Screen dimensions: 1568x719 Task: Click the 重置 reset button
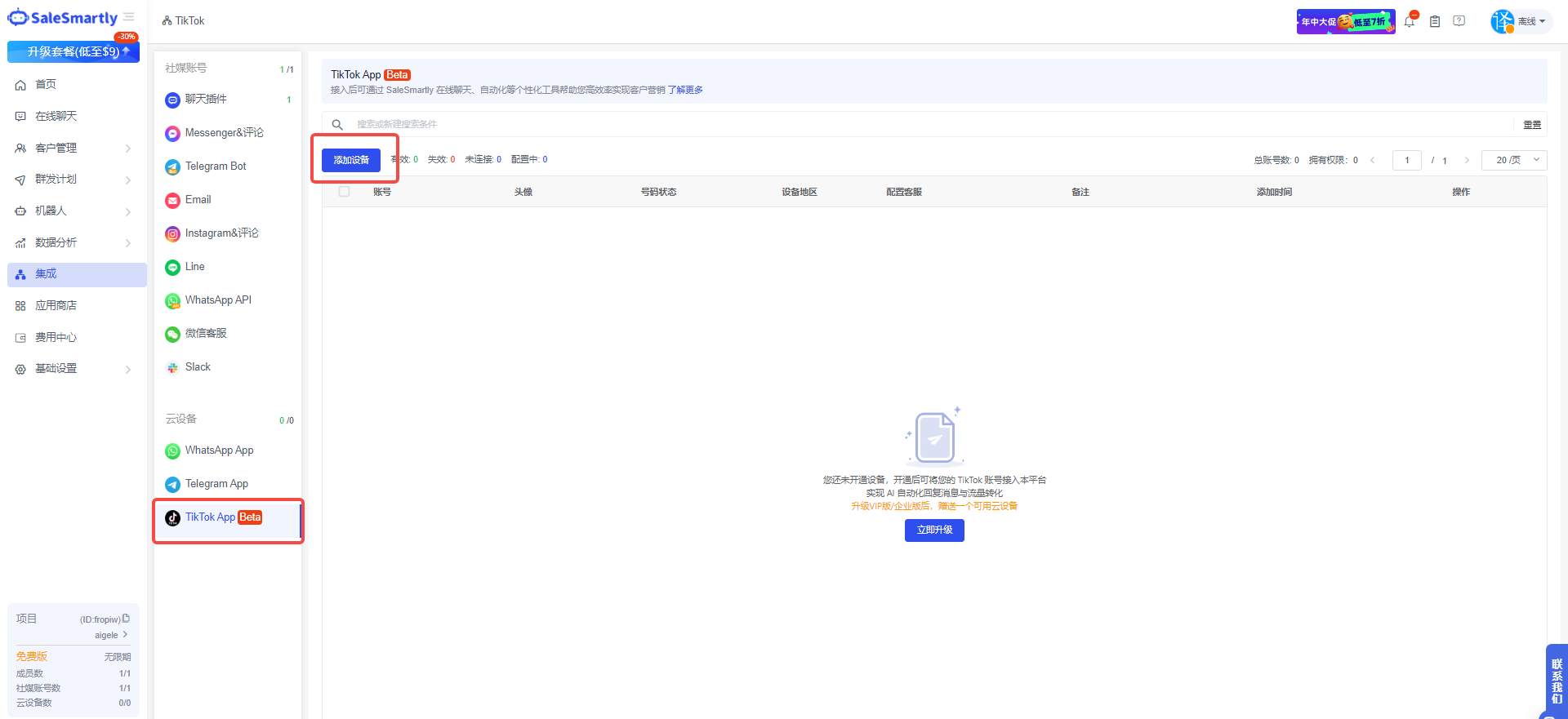click(1532, 125)
